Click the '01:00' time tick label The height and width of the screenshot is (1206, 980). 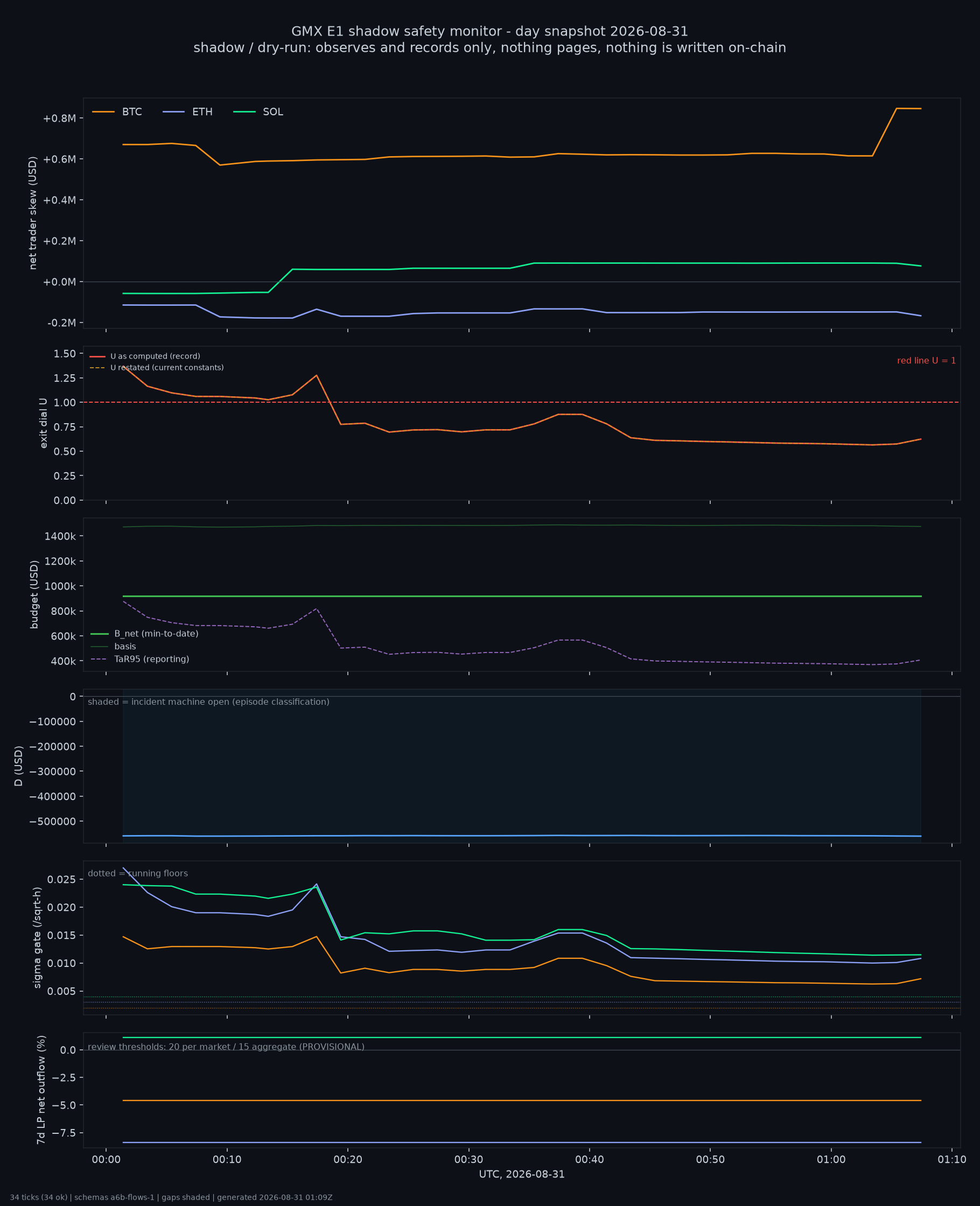(831, 1160)
